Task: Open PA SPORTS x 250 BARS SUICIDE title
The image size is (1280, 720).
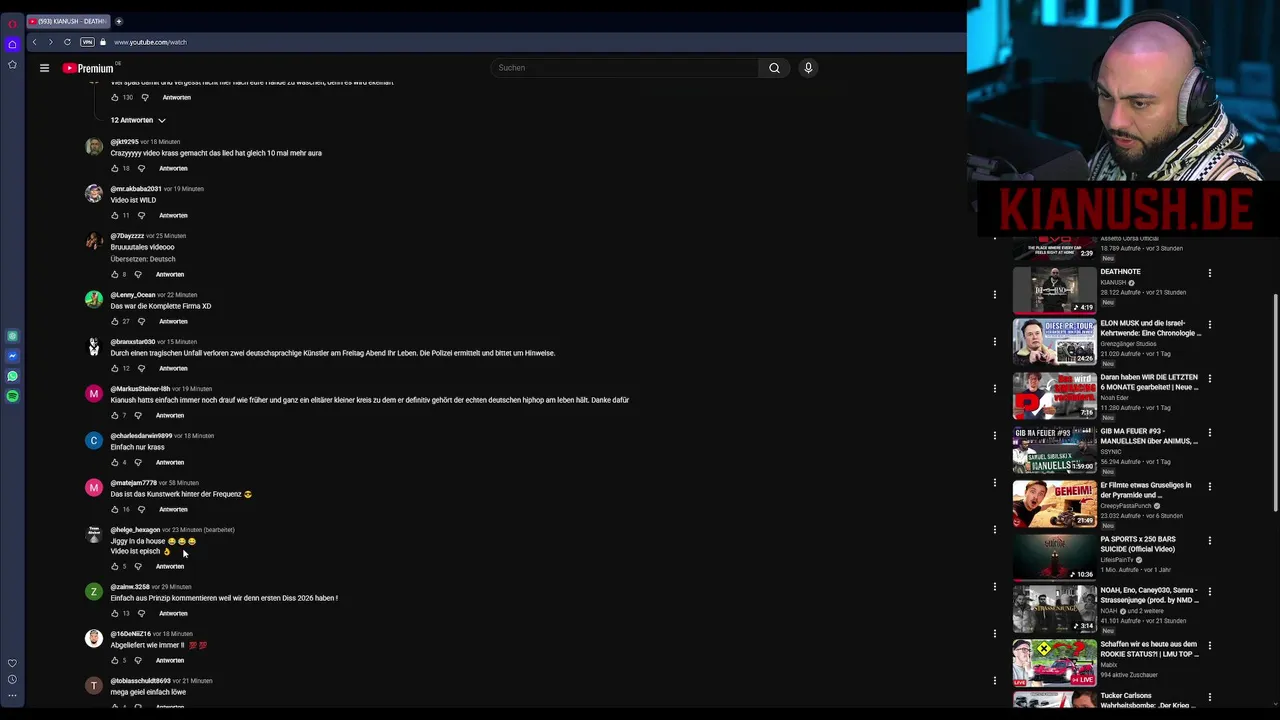Action: pos(1137,544)
